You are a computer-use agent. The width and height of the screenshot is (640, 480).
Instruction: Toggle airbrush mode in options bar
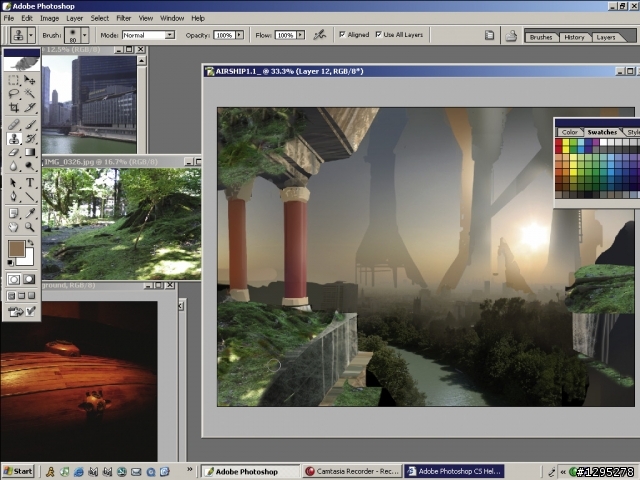pyautogui.click(x=320, y=35)
